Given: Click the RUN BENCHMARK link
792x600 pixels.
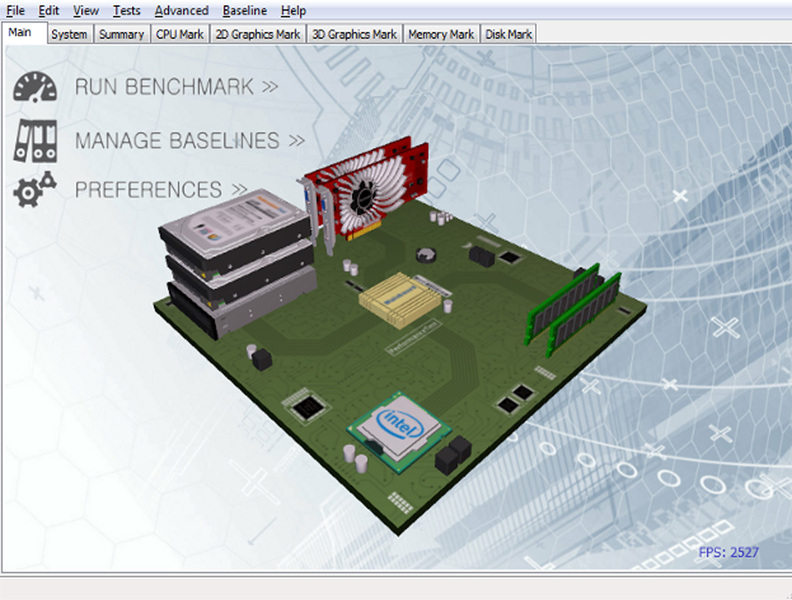Looking at the screenshot, I should 176,87.
